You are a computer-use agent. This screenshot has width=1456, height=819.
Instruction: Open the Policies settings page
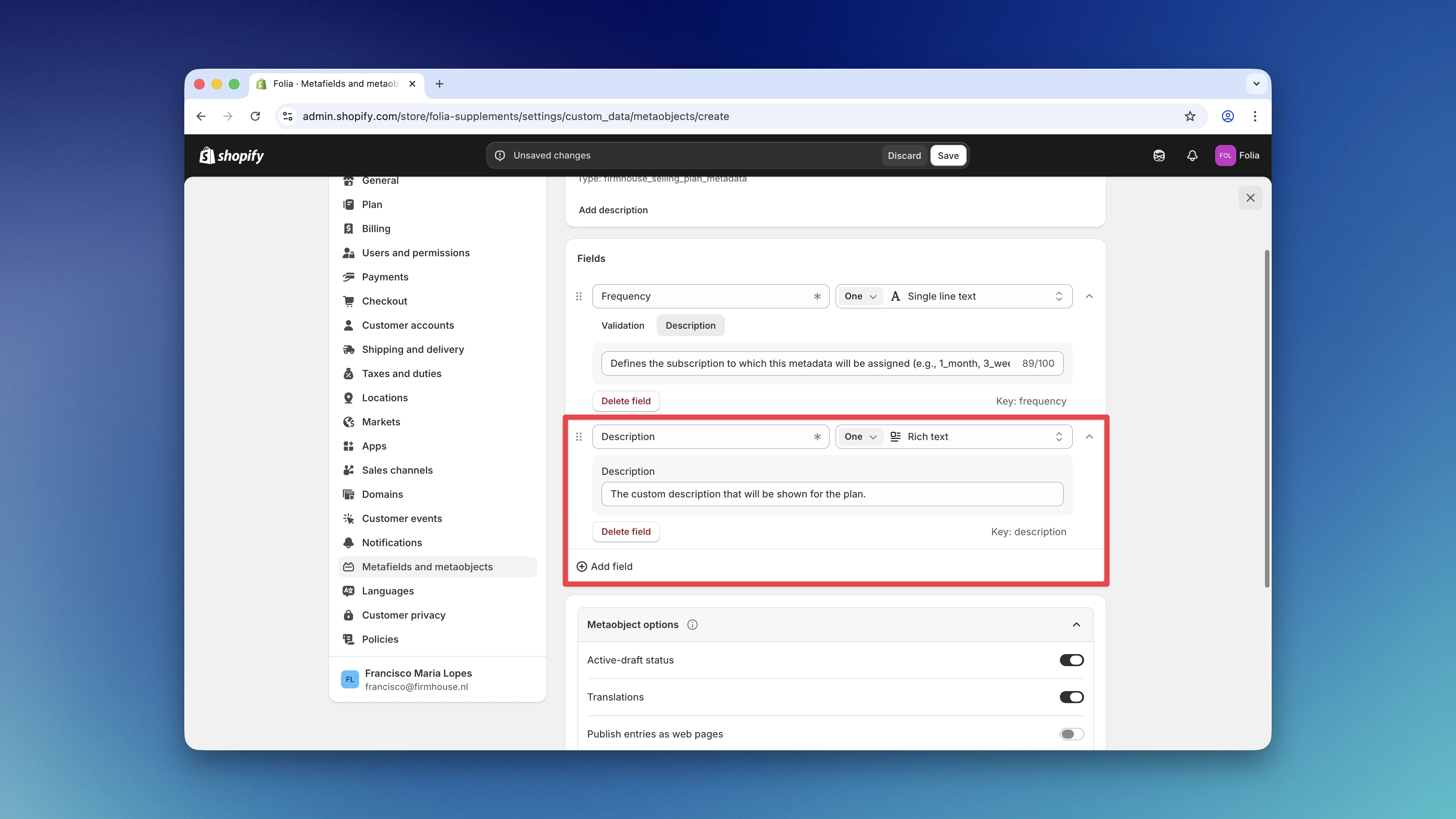coord(437,639)
